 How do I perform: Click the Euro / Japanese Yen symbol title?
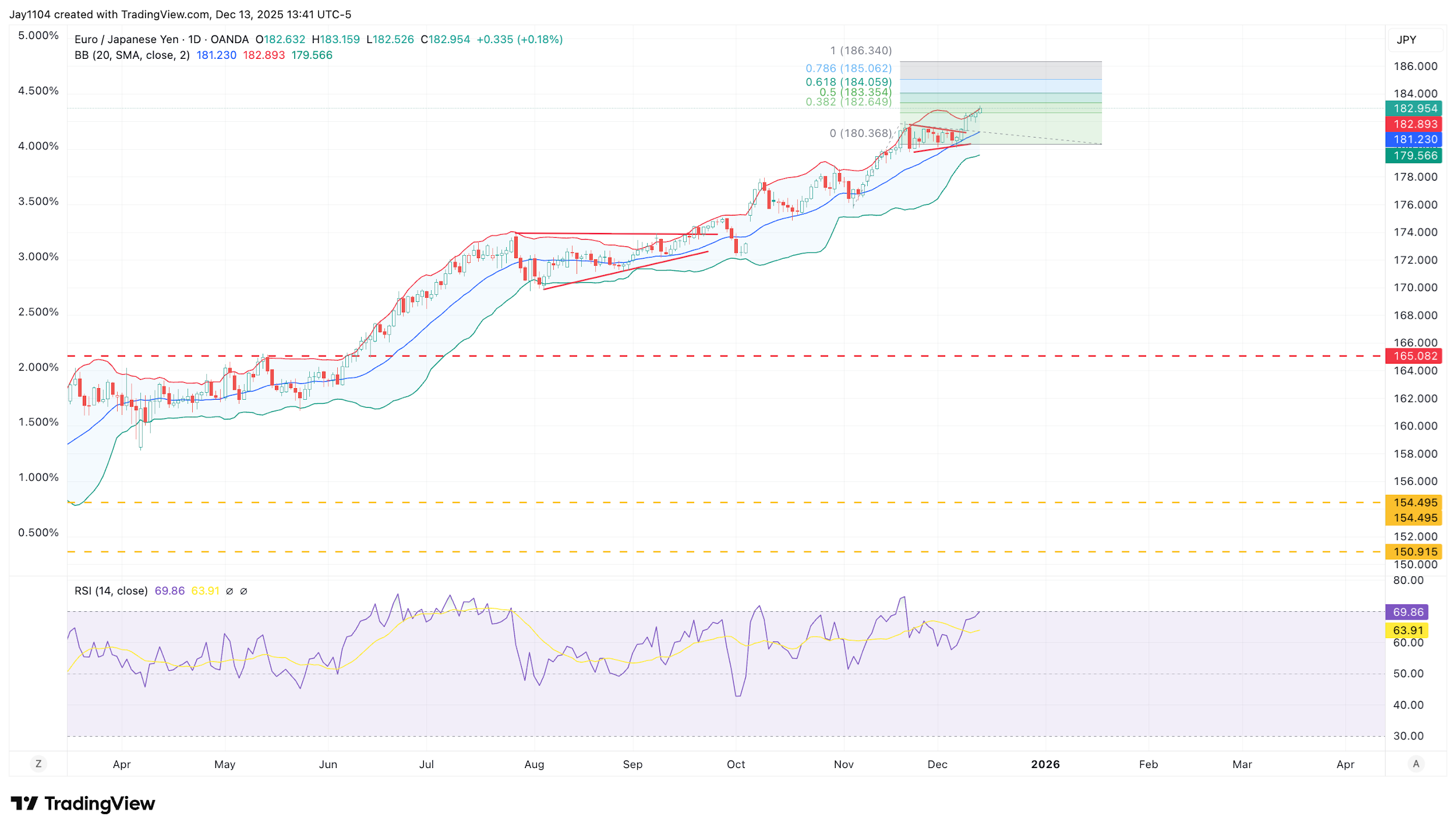(126, 40)
